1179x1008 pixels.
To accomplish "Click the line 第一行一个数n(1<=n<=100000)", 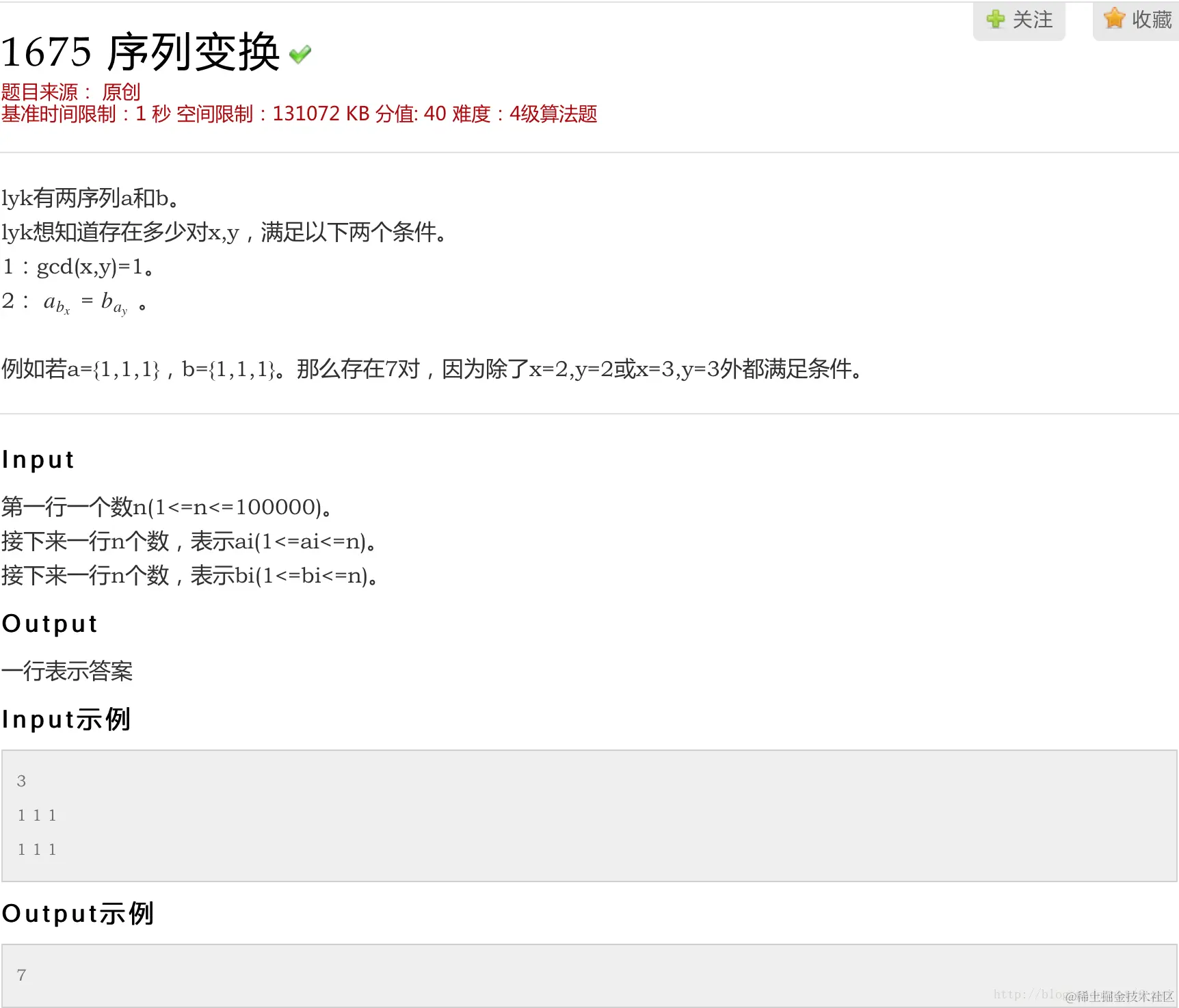I will pos(167,507).
